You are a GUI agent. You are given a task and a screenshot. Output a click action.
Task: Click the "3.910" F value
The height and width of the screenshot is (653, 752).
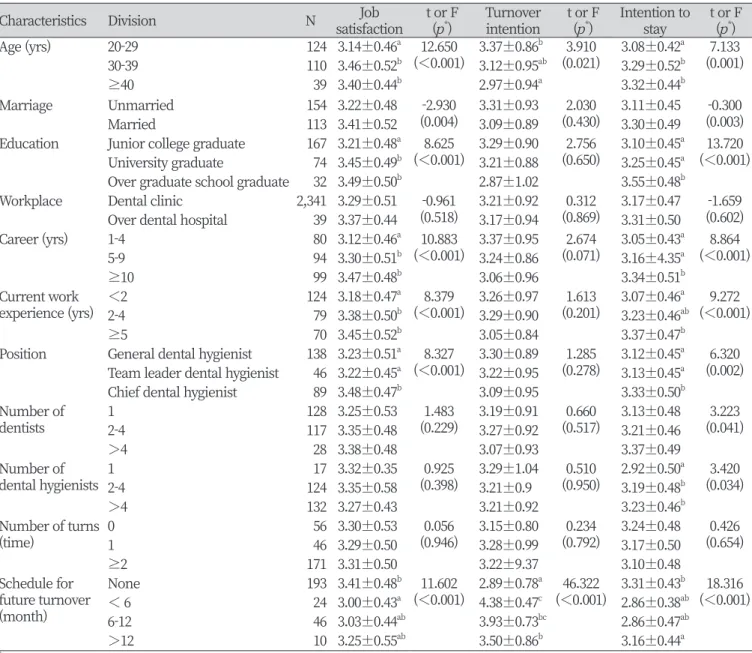click(x=581, y=47)
